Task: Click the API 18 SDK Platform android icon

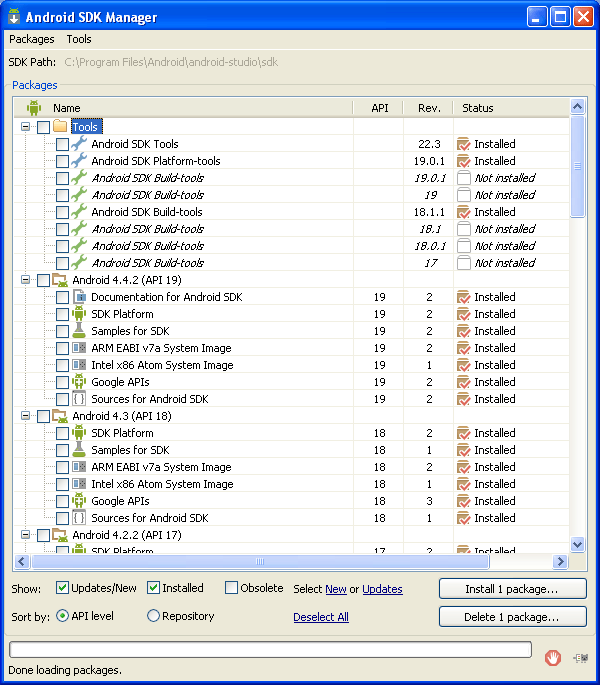Action: [79, 433]
